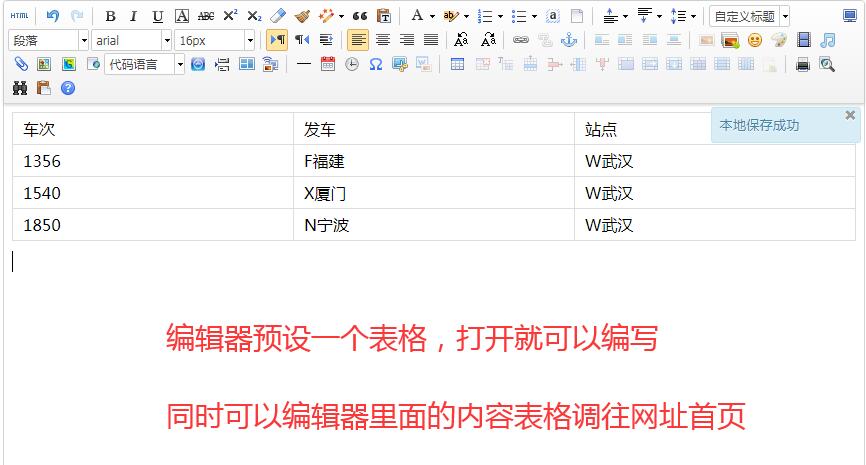Viewport: 866px width, 465px height.
Task: Toggle superscript formatting
Action: pyautogui.click(x=230, y=16)
